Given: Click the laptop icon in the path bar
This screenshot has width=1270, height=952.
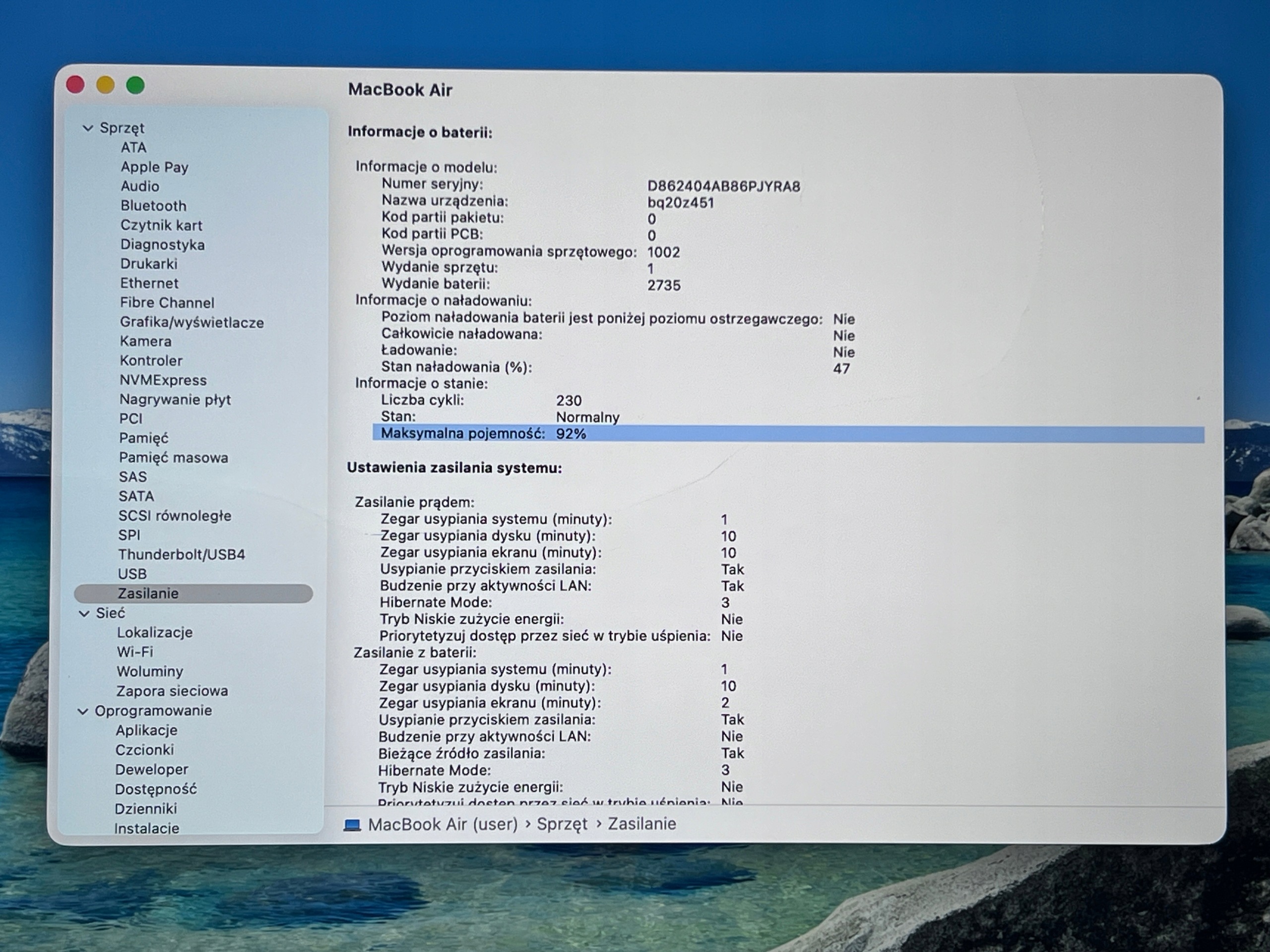Looking at the screenshot, I should (352, 825).
